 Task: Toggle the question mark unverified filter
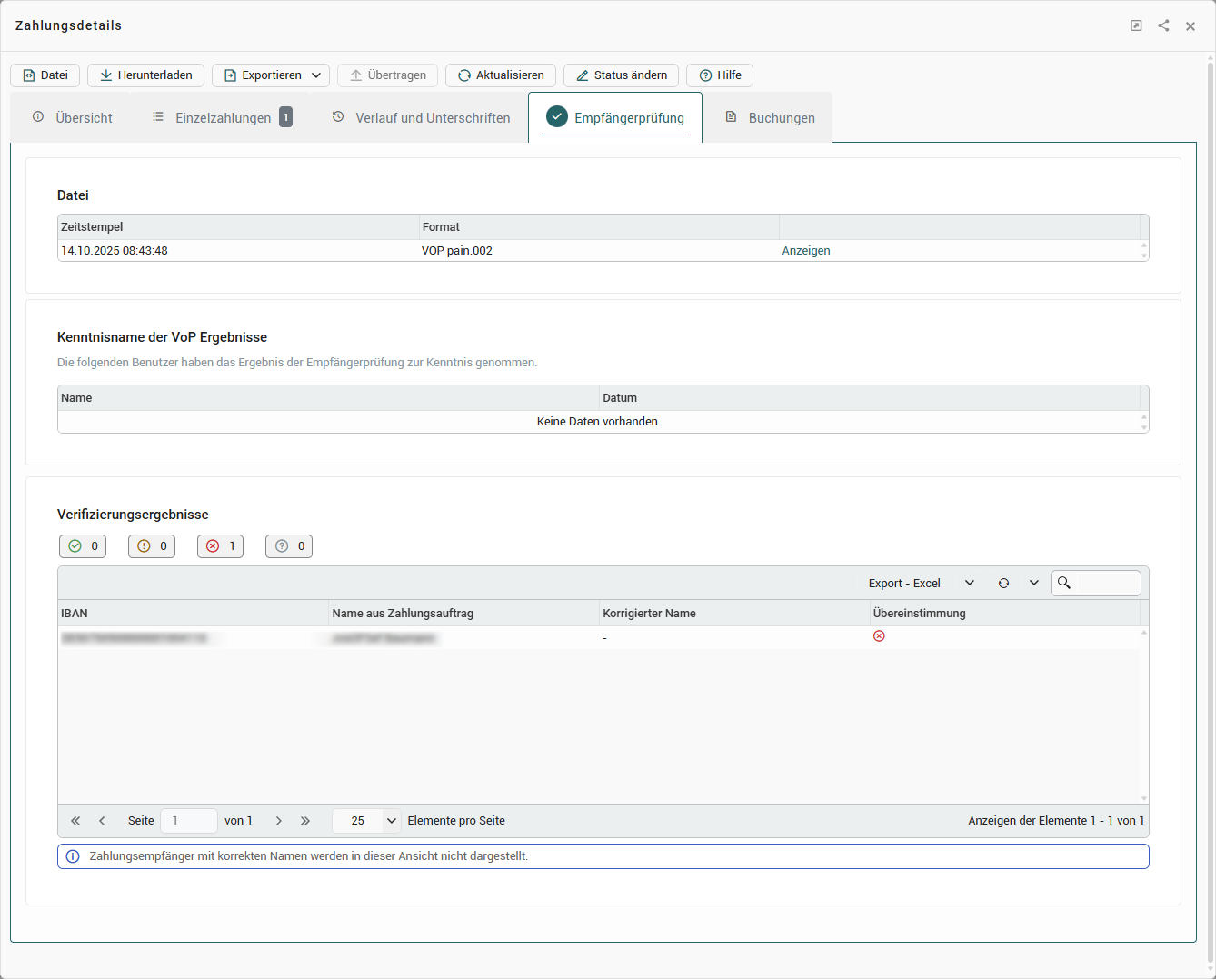click(x=289, y=546)
